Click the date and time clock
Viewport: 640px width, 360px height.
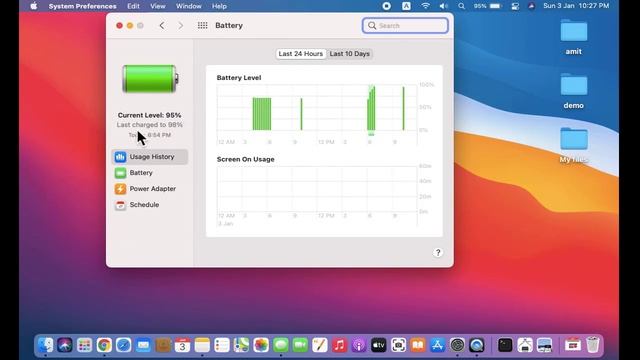pos(576,6)
